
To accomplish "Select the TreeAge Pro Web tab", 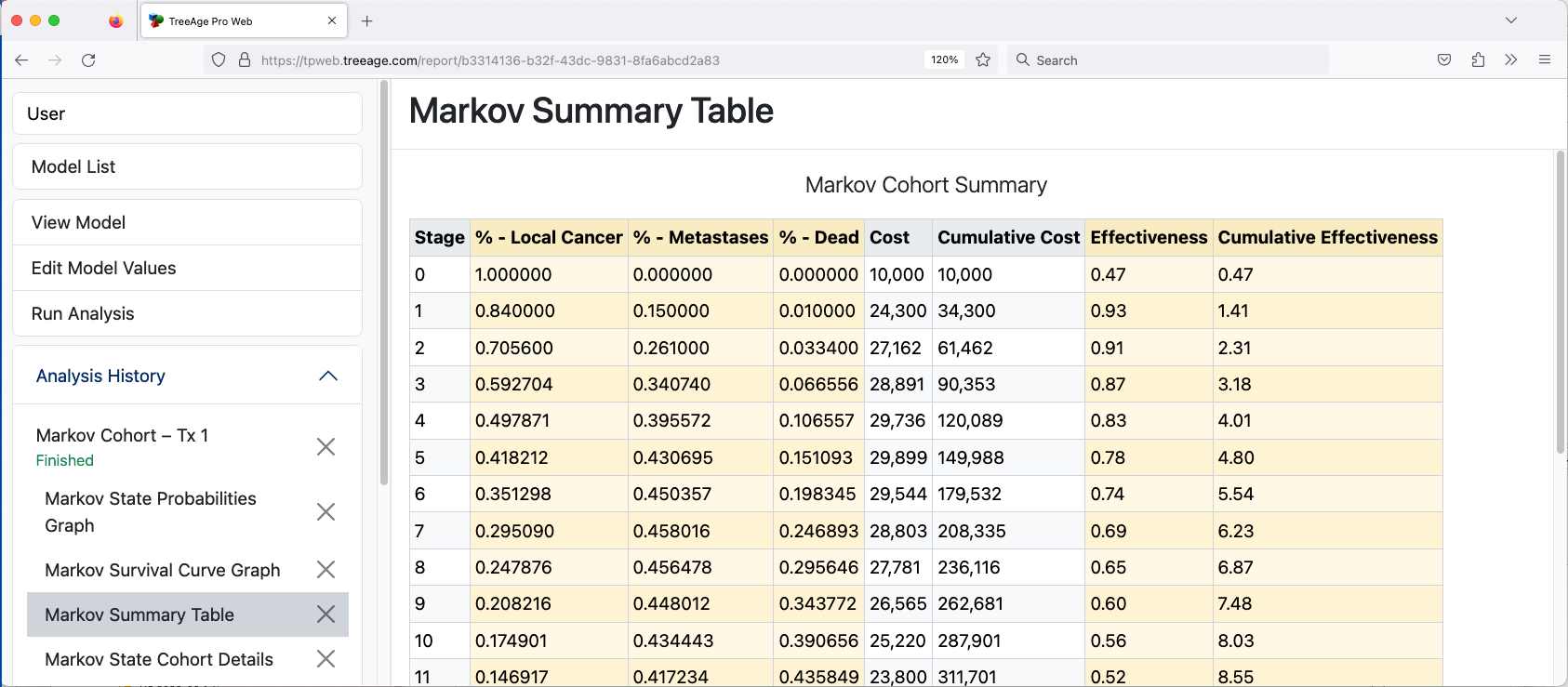I will point(244,20).
